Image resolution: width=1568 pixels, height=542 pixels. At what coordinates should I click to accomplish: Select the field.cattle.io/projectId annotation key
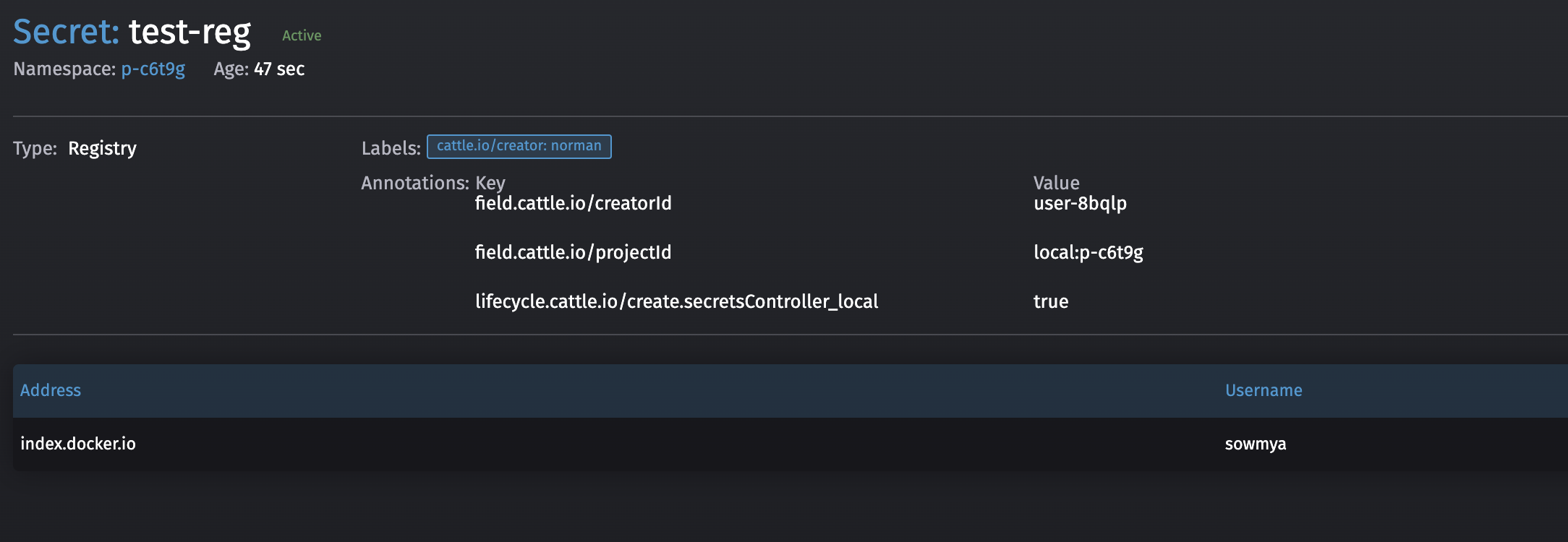click(573, 252)
